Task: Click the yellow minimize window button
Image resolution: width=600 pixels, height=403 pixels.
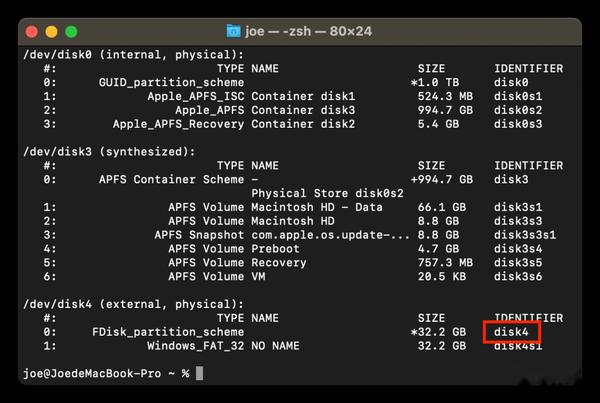Action: click(x=51, y=32)
